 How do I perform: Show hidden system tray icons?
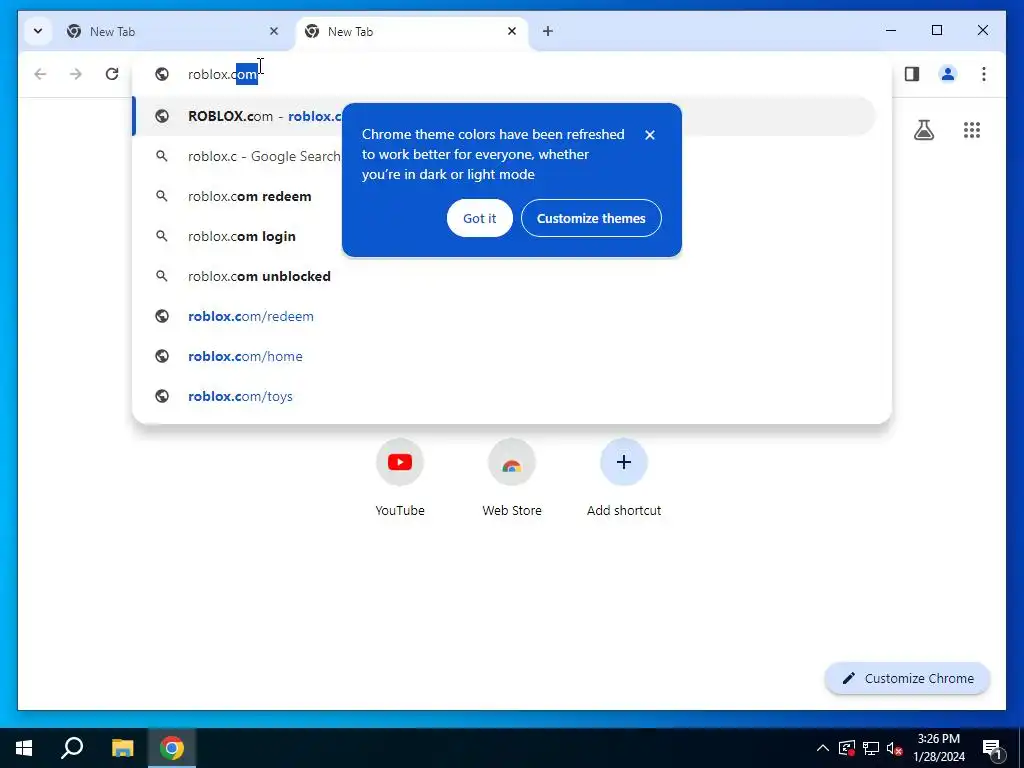(823, 748)
